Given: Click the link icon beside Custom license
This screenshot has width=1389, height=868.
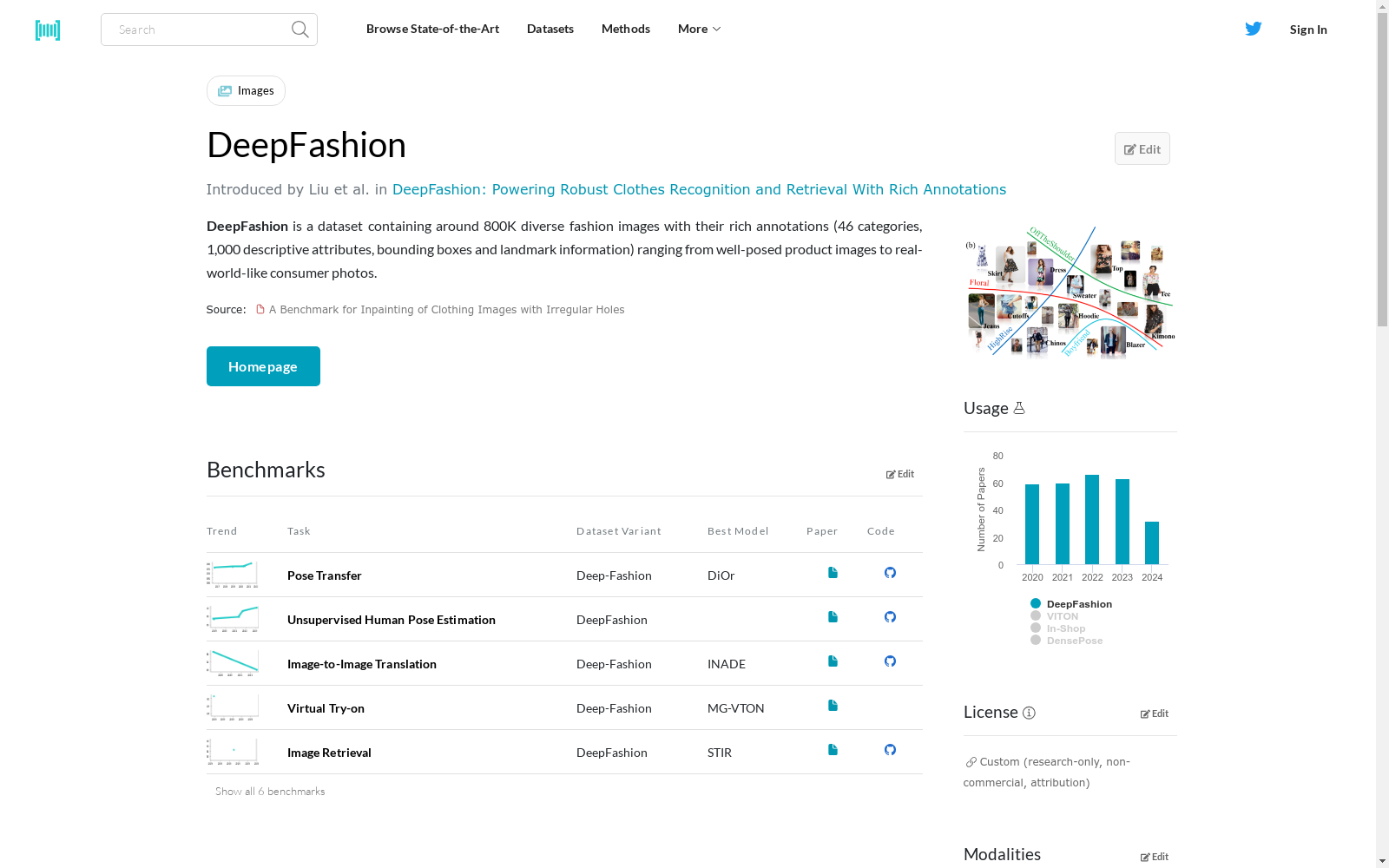Looking at the screenshot, I should [x=971, y=762].
